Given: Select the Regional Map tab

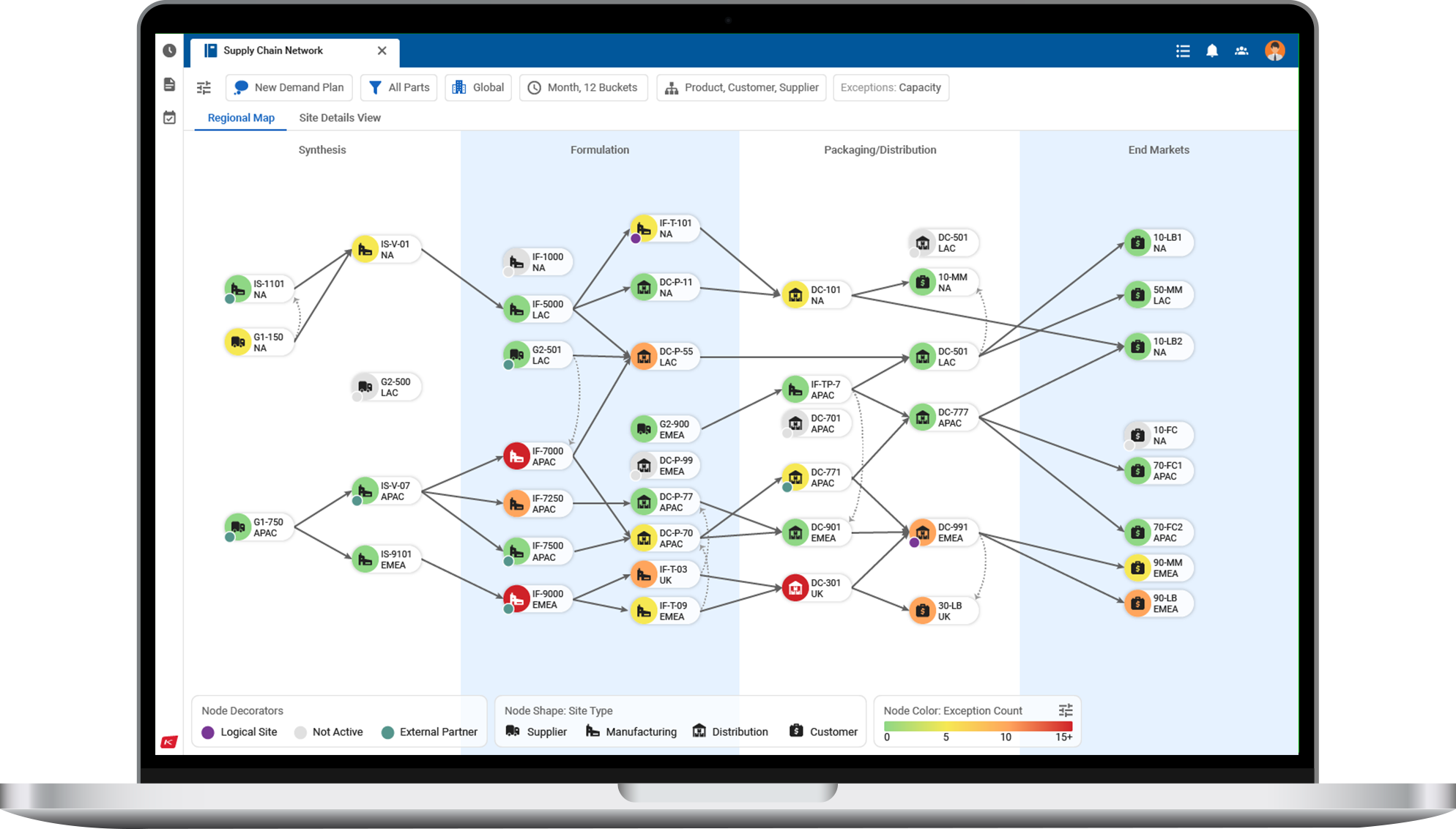Looking at the screenshot, I should [x=241, y=118].
